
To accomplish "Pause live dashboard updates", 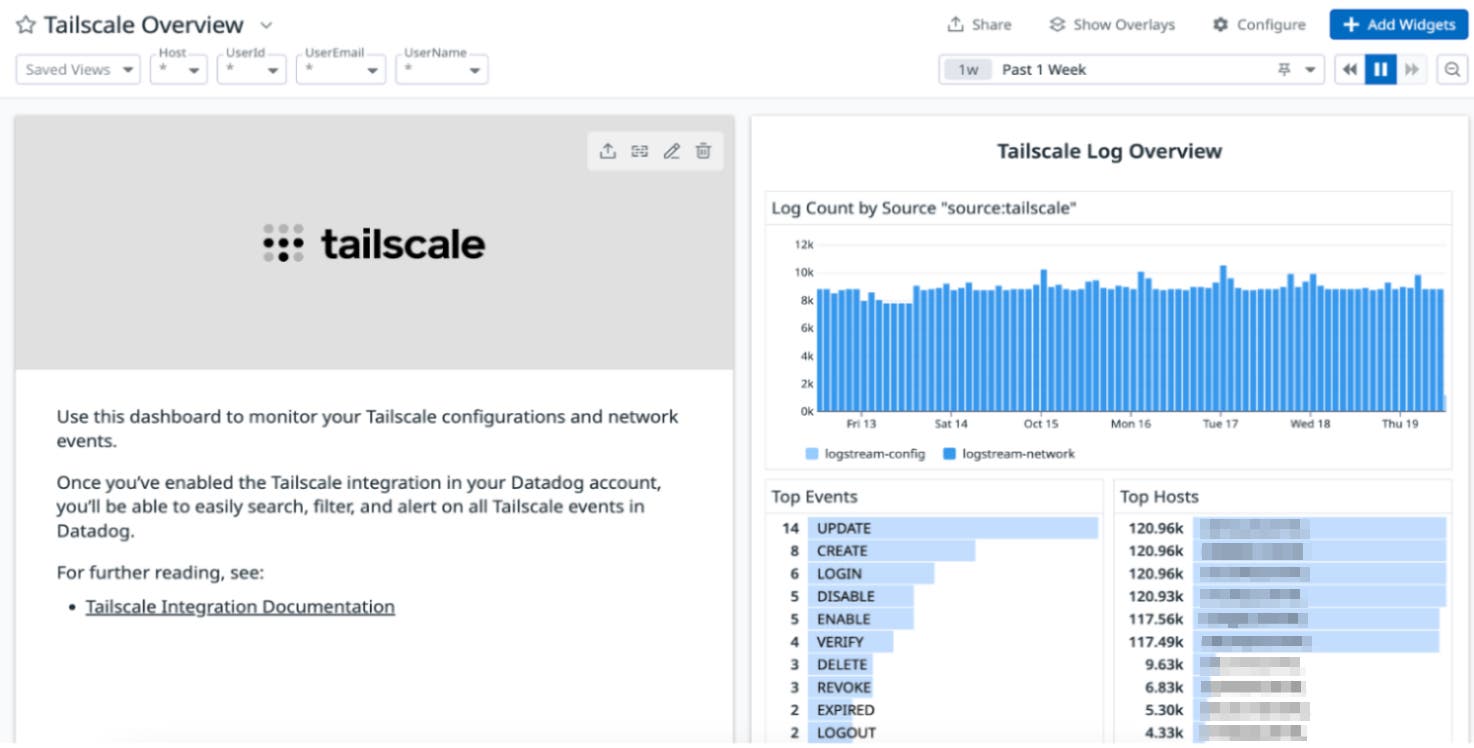I will [x=1381, y=69].
